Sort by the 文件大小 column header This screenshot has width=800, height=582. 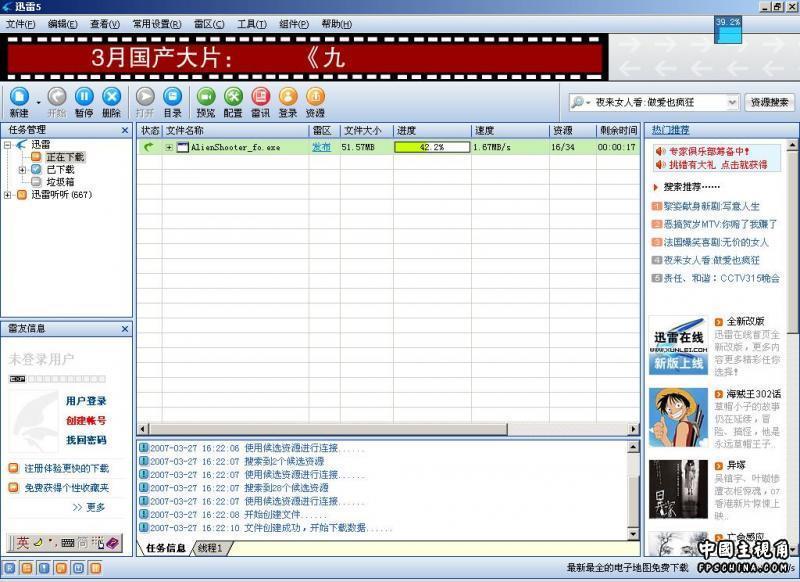point(366,131)
